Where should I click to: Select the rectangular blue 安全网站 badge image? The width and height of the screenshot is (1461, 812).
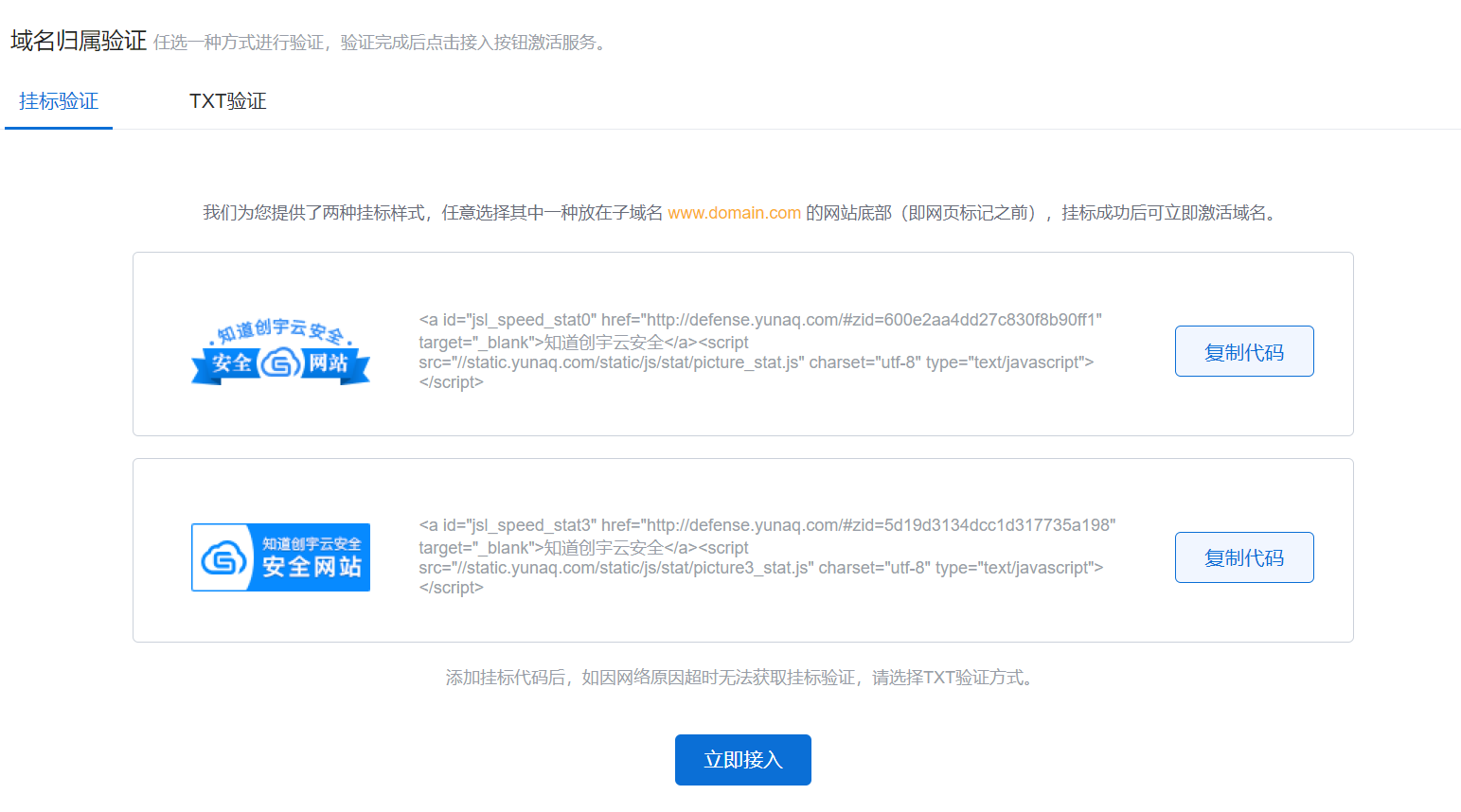(280, 557)
